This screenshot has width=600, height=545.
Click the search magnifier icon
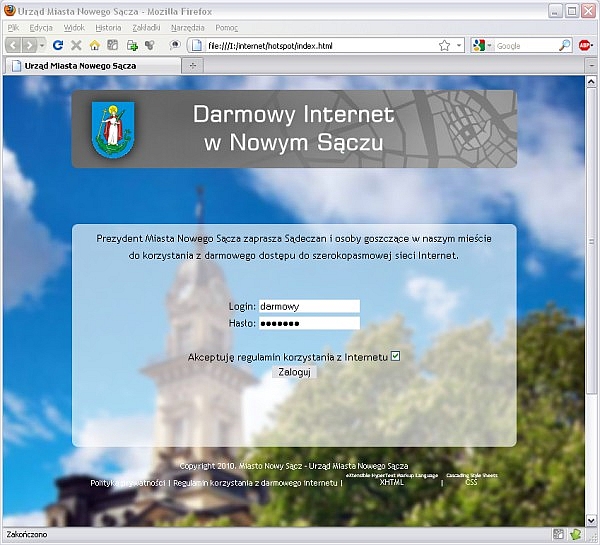(x=565, y=46)
